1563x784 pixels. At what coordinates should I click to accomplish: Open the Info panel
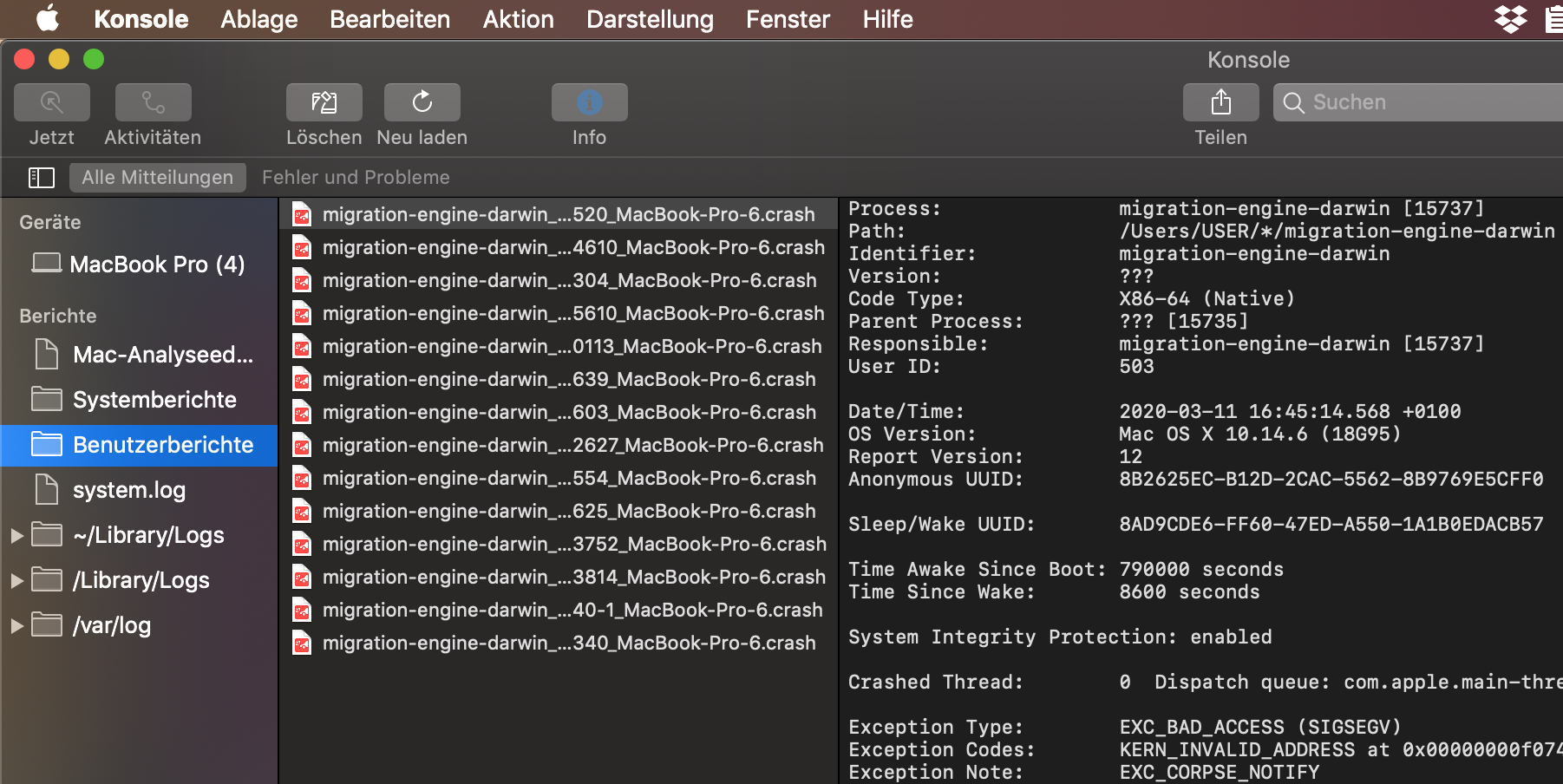click(589, 101)
